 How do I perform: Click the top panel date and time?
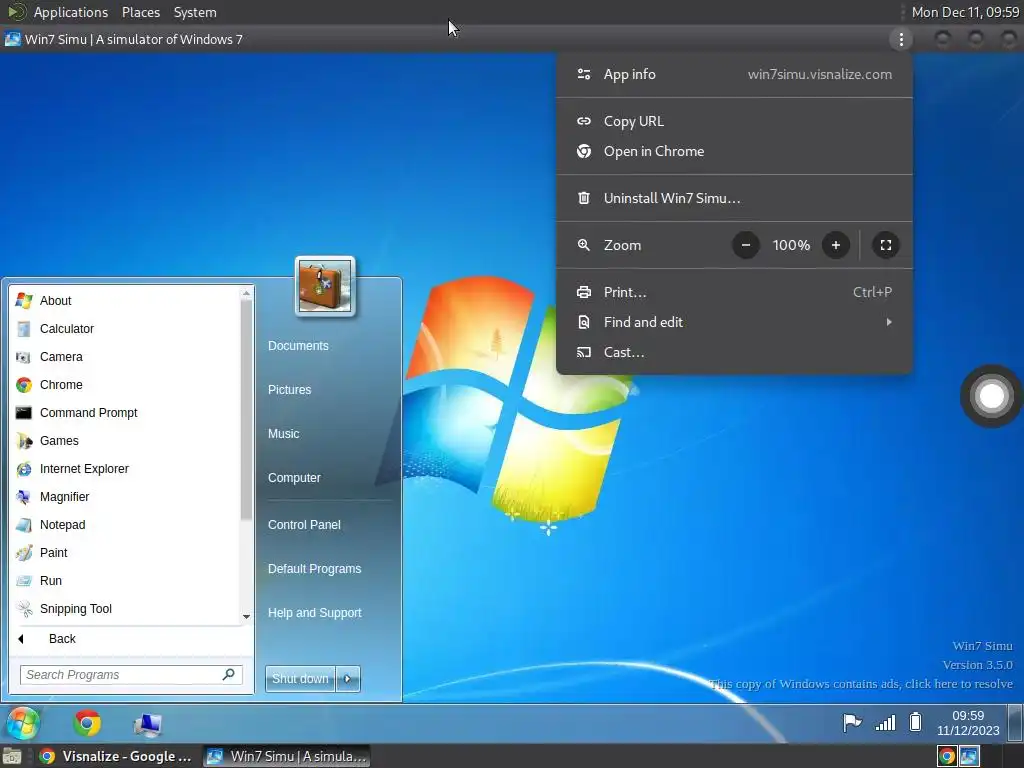(x=965, y=12)
